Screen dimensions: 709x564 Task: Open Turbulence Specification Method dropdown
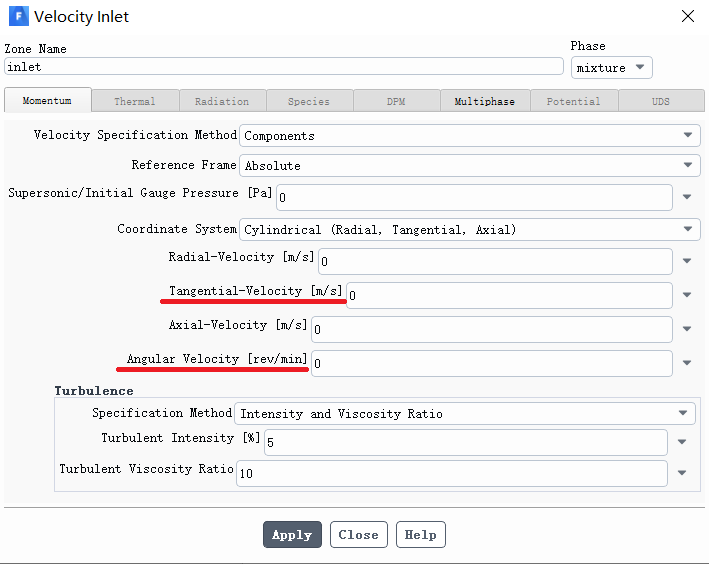(x=683, y=413)
